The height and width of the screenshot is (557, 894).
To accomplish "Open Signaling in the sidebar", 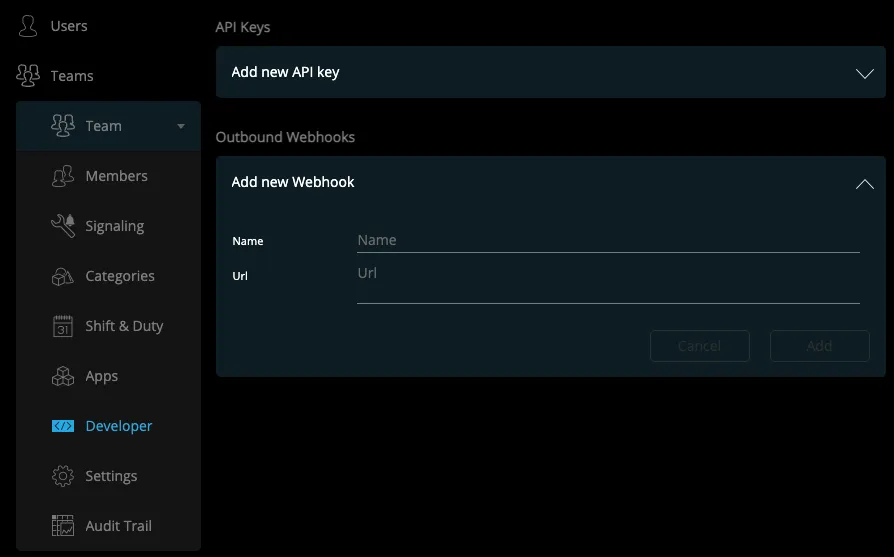I will point(115,226).
